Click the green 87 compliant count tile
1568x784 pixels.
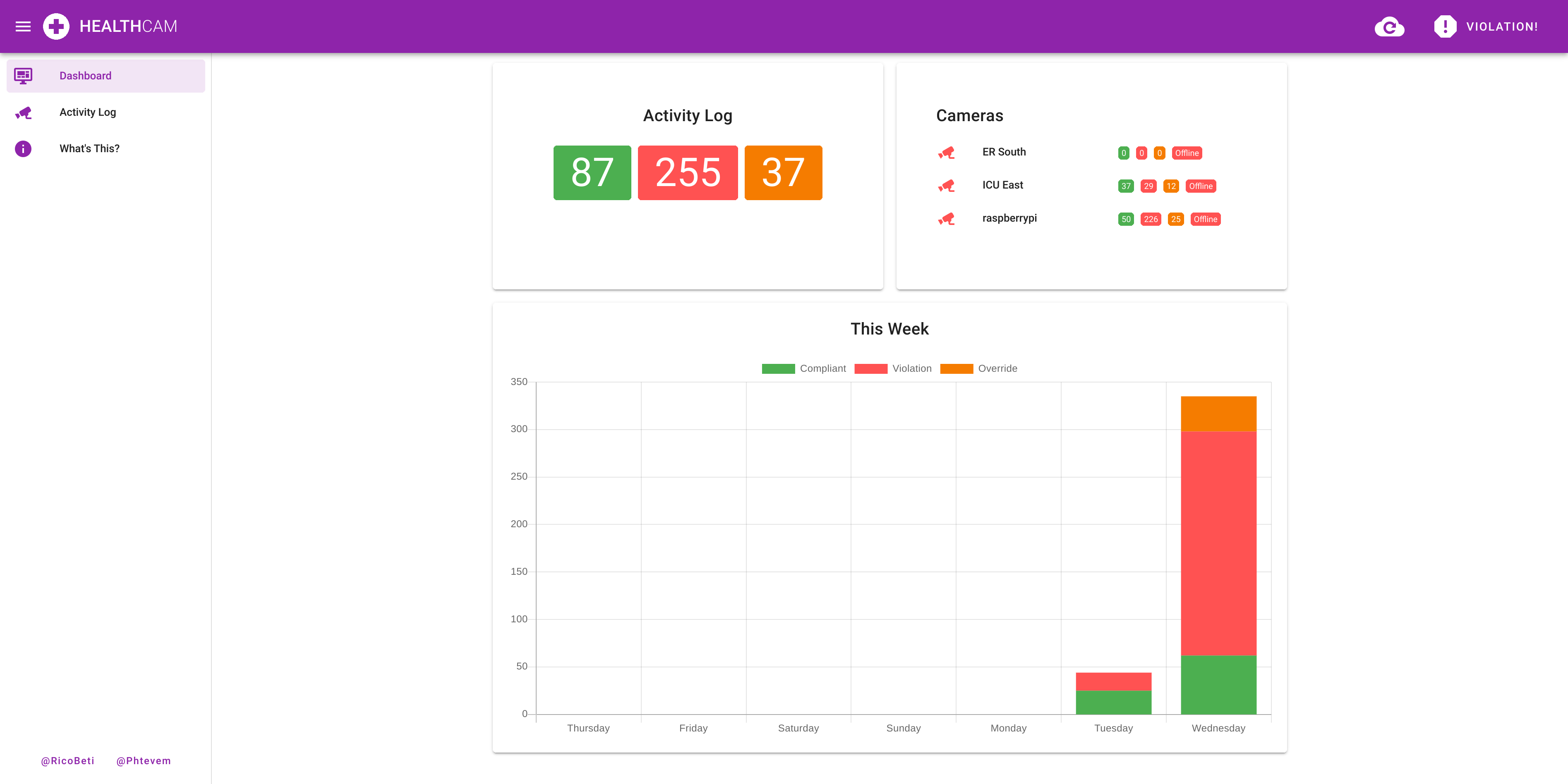coord(592,173)
